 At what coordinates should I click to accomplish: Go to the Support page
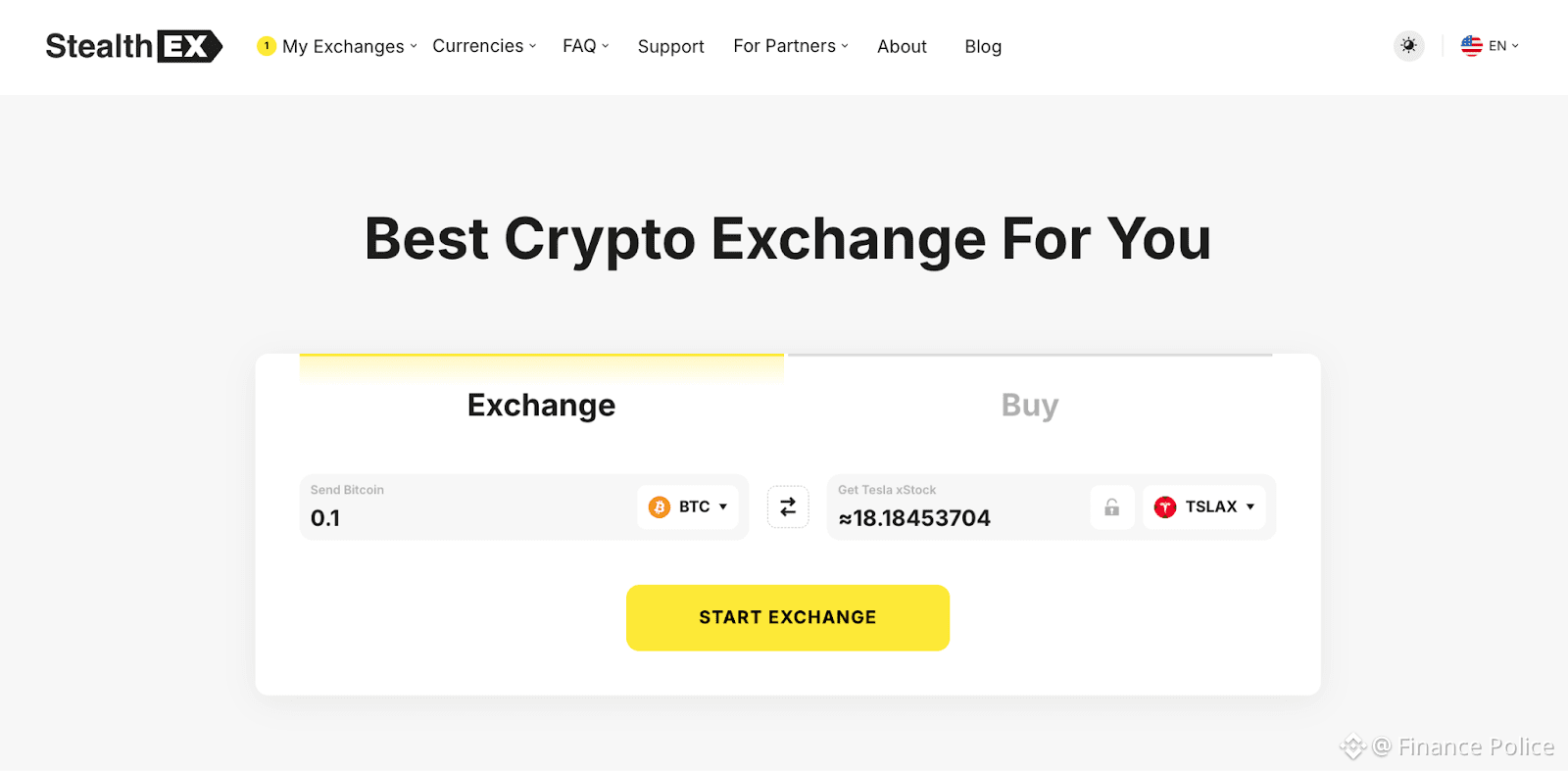pos(670,46)
